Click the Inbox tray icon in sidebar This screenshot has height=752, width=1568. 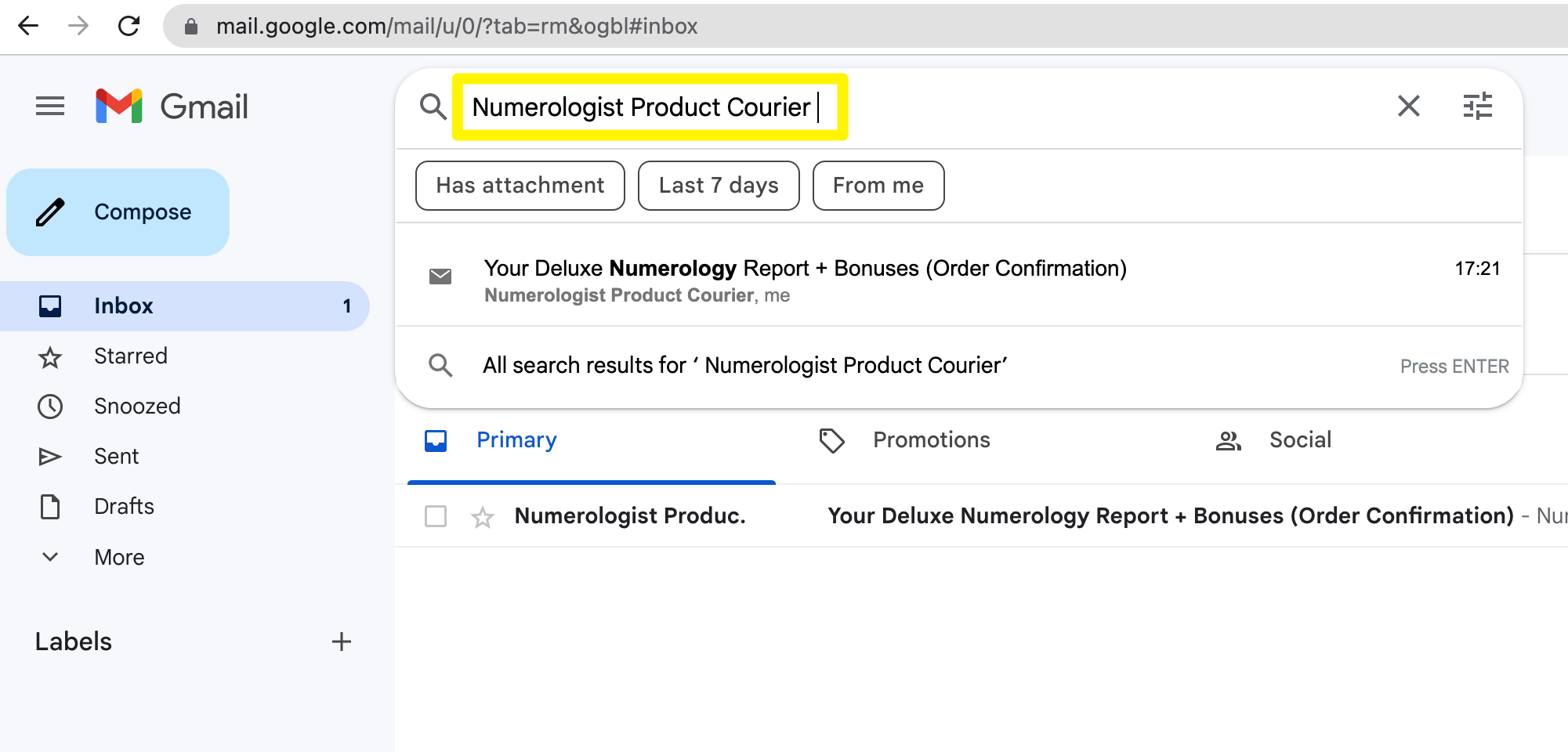coord(50,306)
